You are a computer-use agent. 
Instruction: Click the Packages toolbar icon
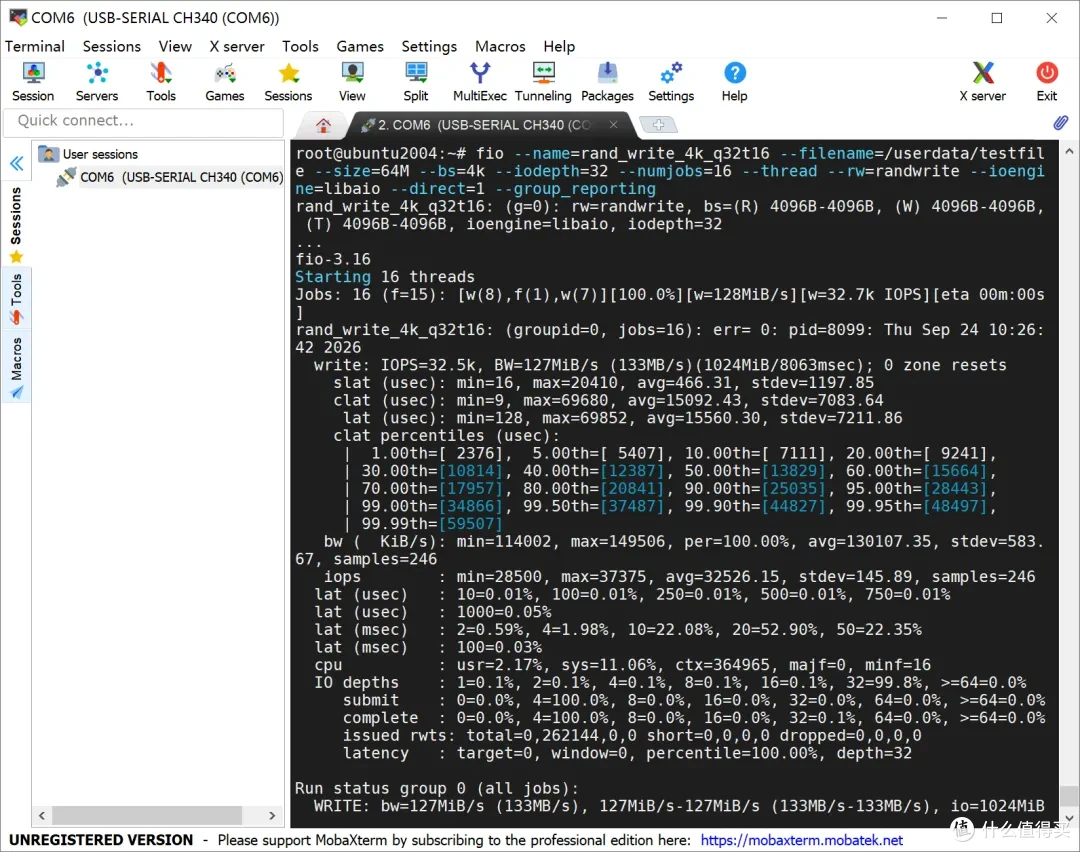point(607,82)
